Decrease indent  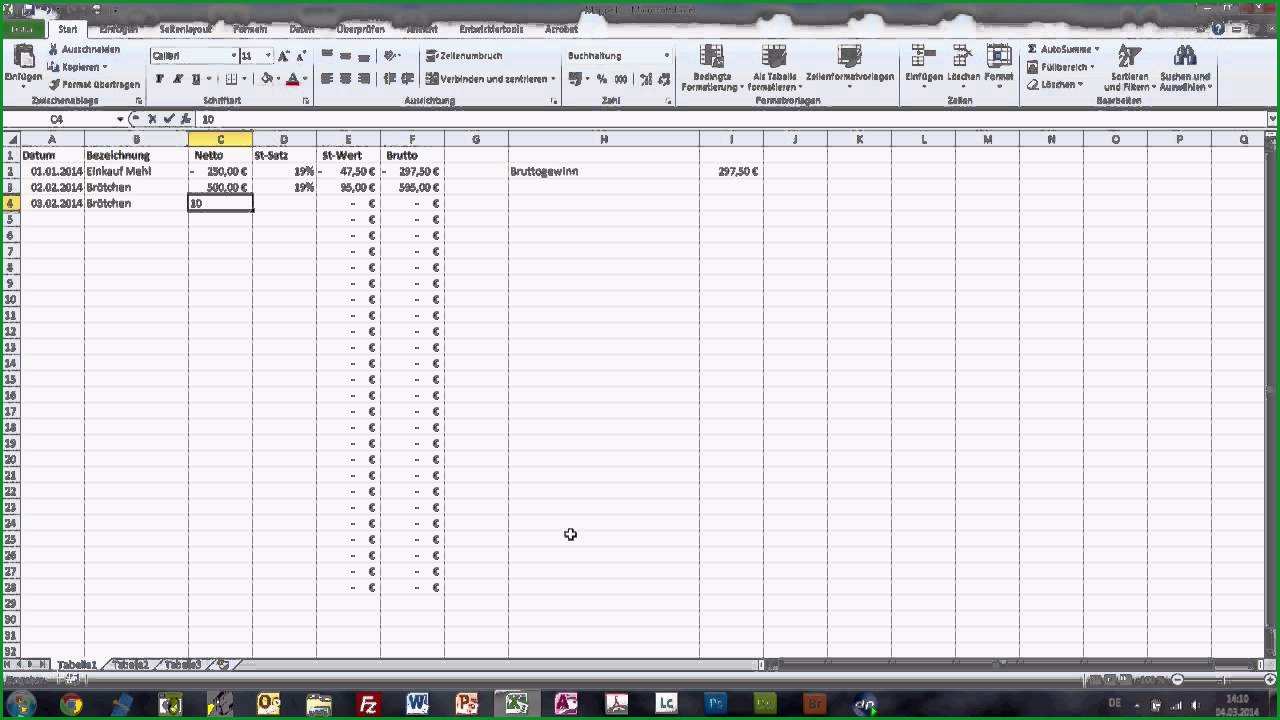pyautogui.click(x=389, y=79)
